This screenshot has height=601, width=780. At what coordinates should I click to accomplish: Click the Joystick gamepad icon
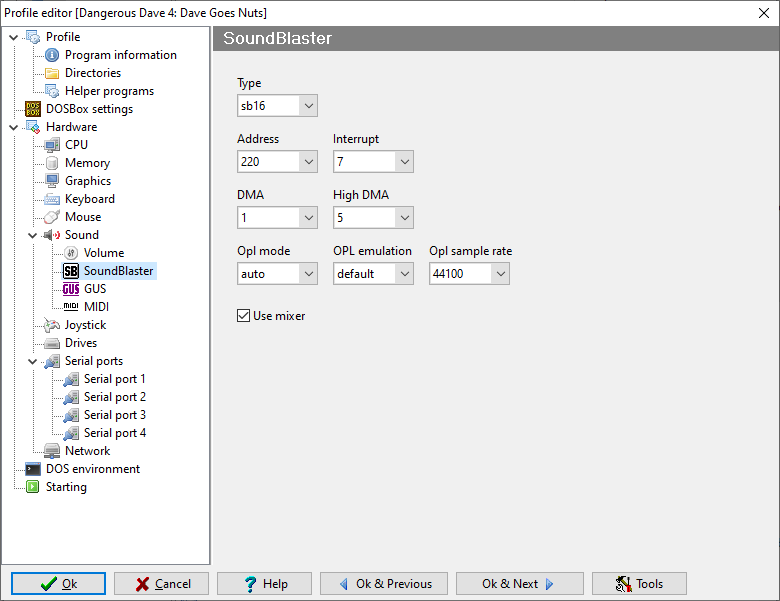[x=52, y=325]
